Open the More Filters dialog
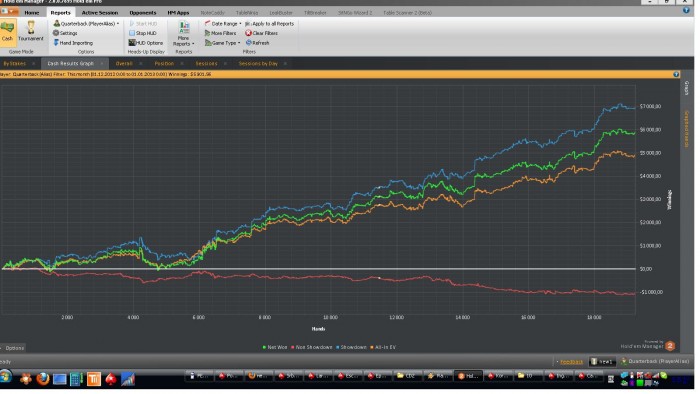This screenshot has width=700, height=394. click(x=220, y=33)
